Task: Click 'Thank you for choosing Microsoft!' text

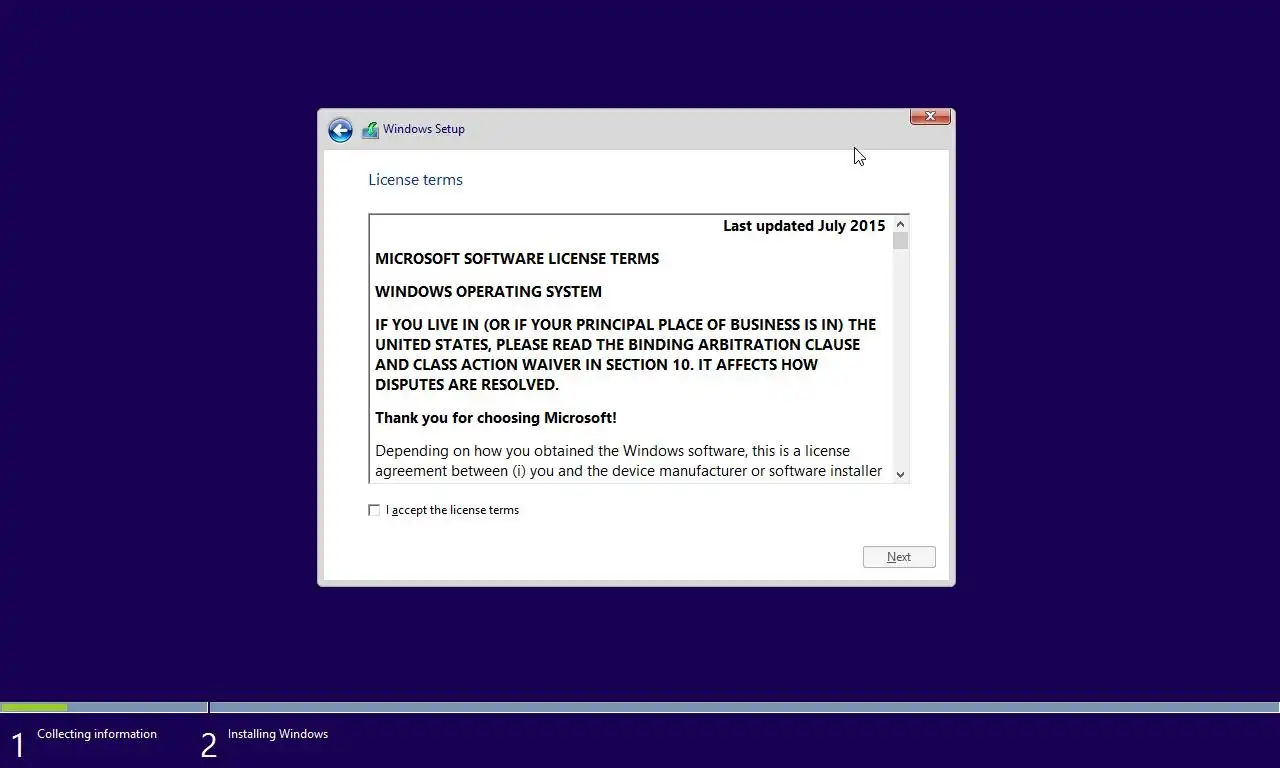Action: (x=496, y=418)
